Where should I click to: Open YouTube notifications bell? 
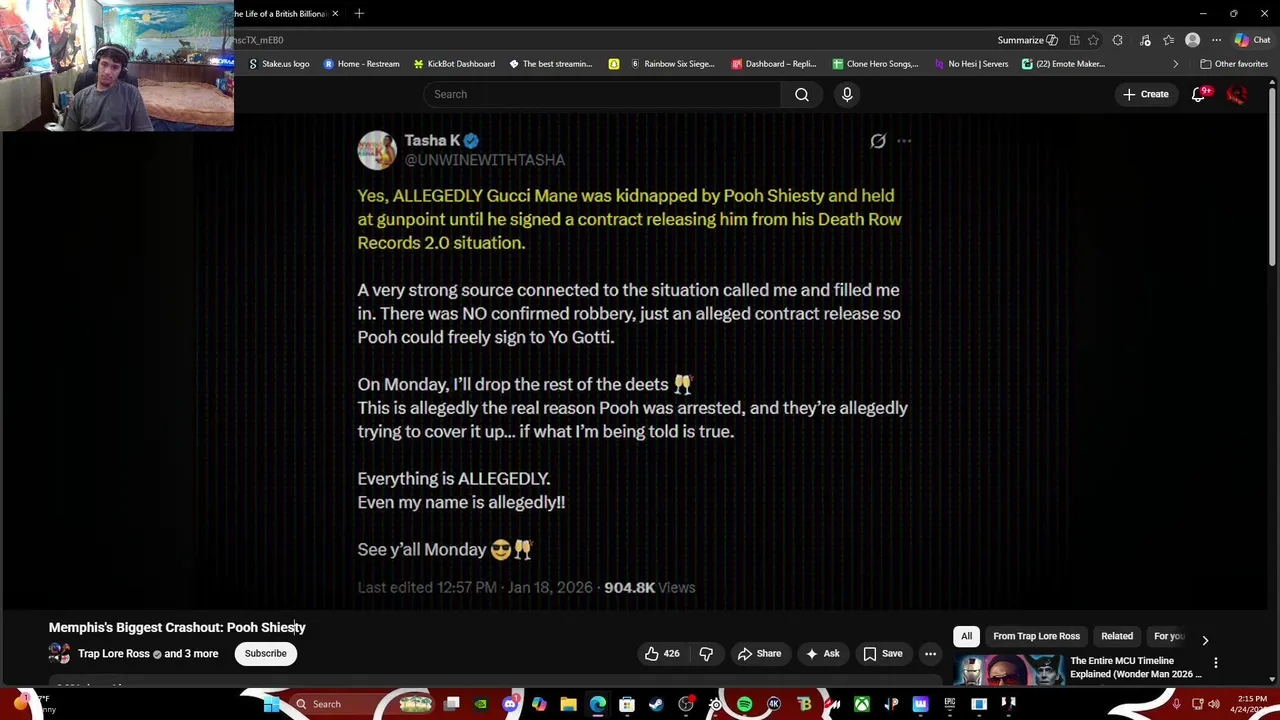point(1198,94)
